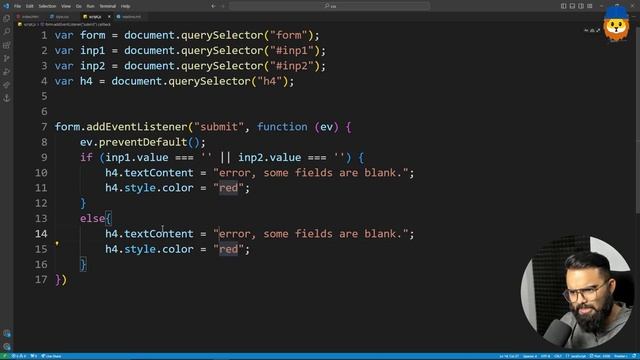Click the CRLF line ending status item
Screen dimensions: 640x360
tap(558, 356)
